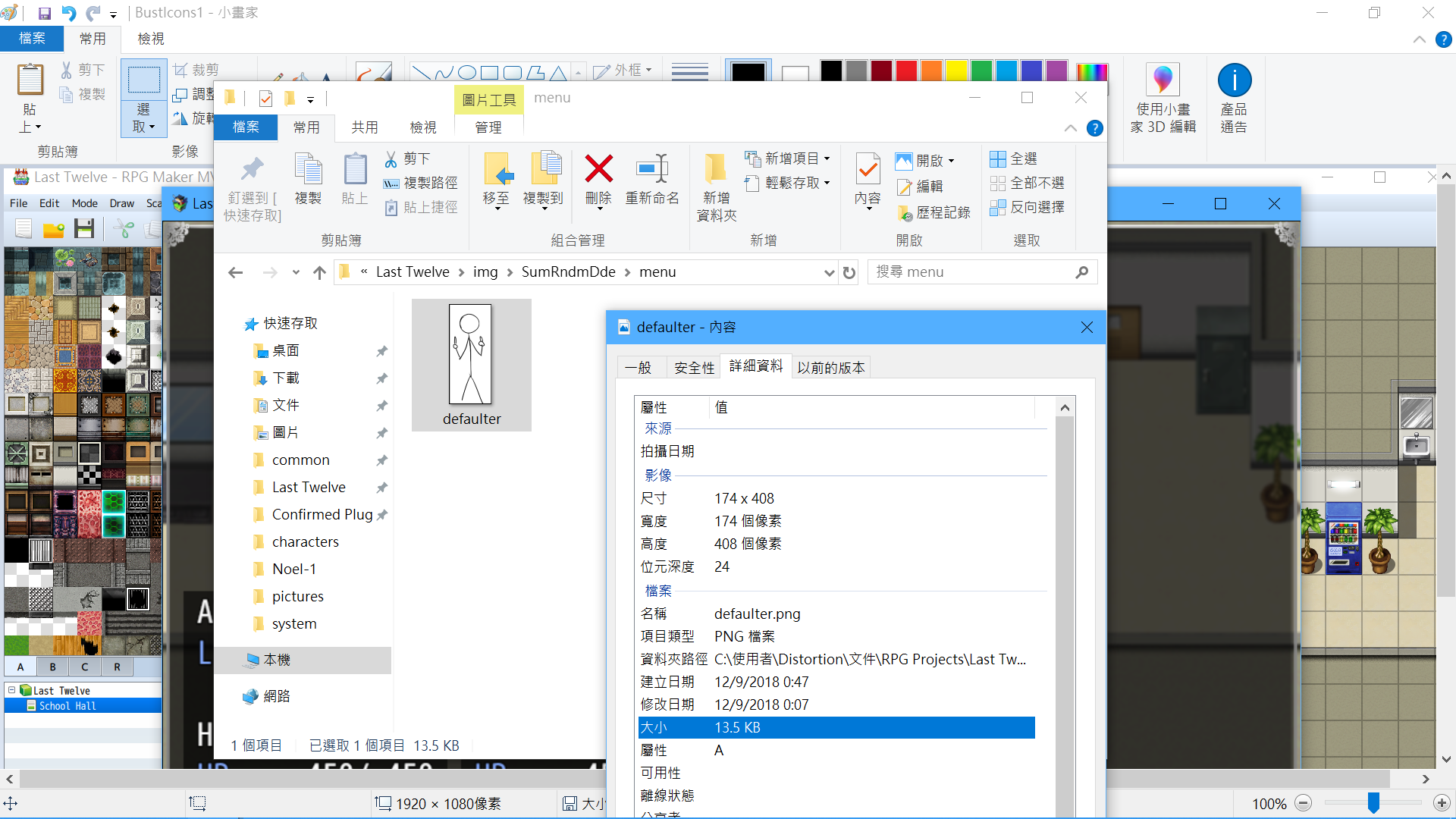Click the New Folder icon

coord(715,169)
